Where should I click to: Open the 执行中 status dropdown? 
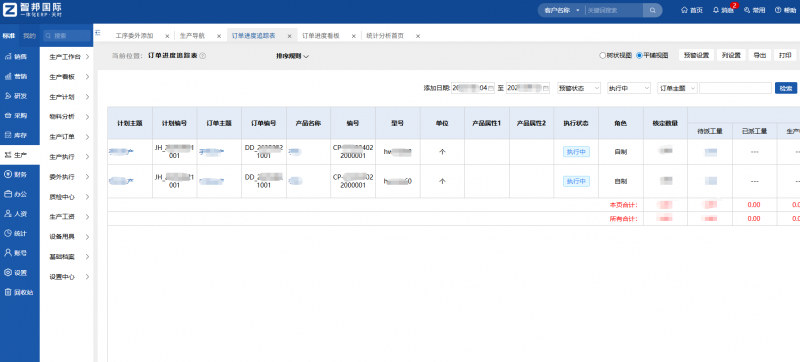[629, 88]
